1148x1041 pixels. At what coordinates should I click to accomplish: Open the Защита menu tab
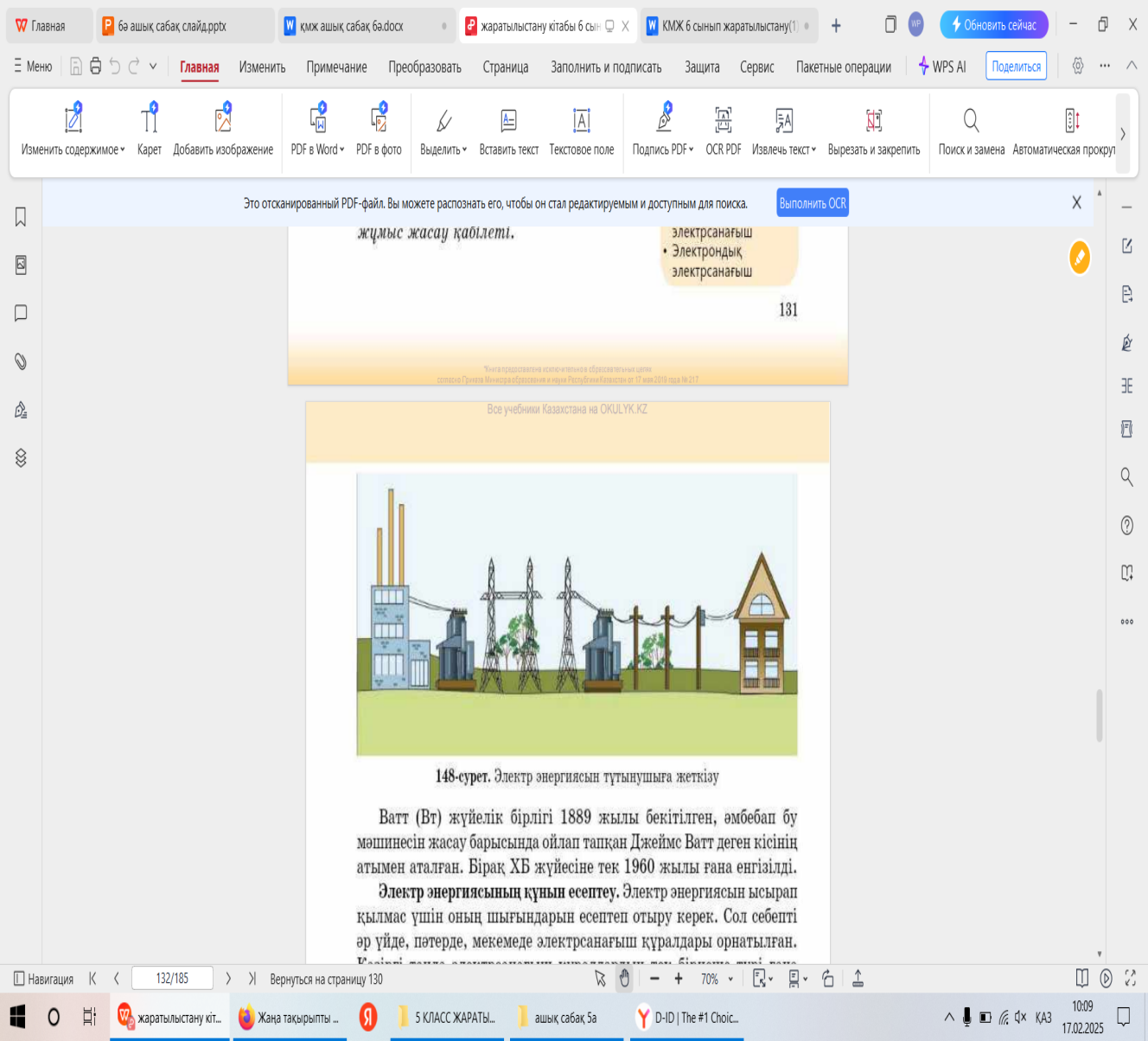tap(701, 67)
